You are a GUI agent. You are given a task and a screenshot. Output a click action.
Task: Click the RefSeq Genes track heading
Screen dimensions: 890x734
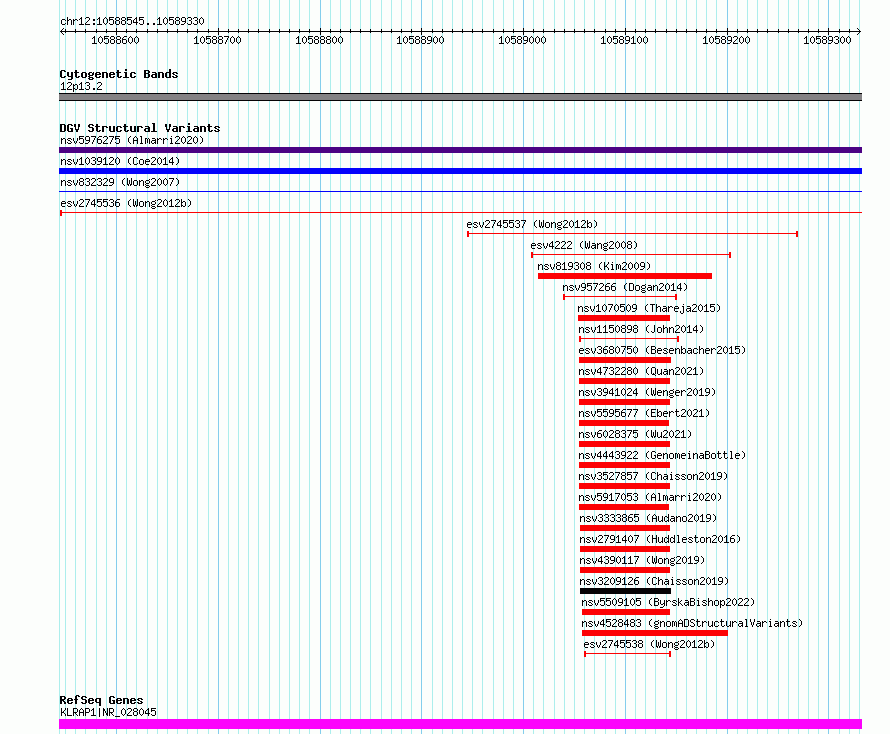101,701
